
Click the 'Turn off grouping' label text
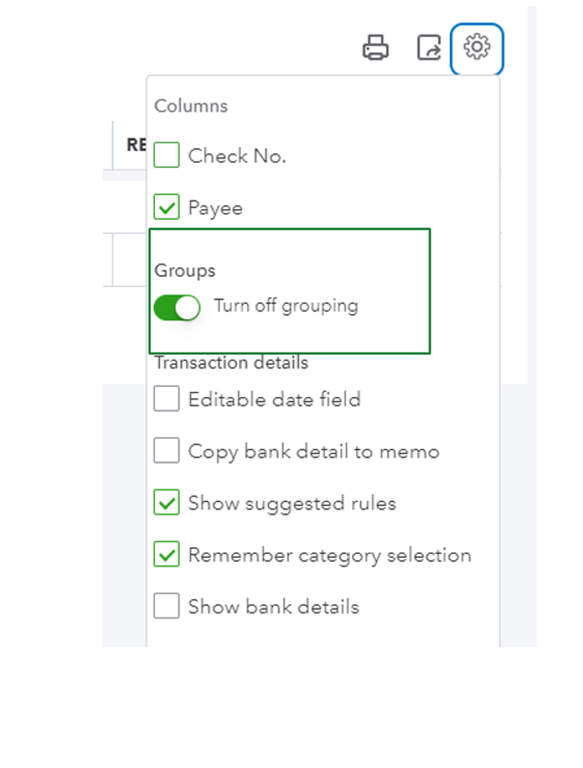coord(286,306)
